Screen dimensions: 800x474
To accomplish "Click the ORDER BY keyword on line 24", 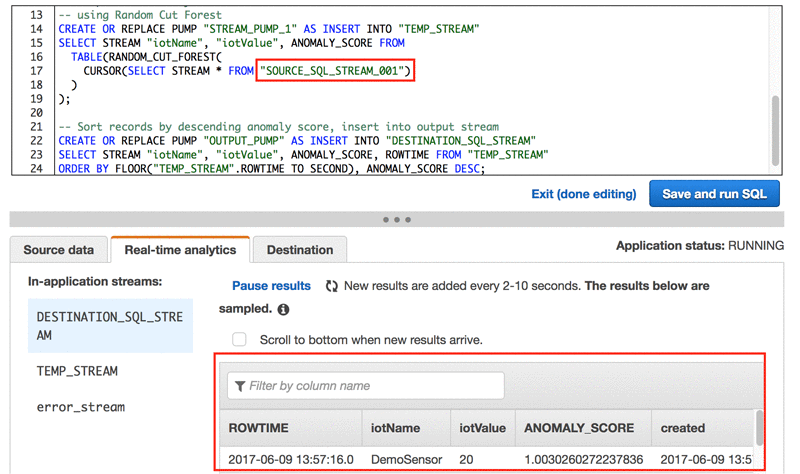I will (x=83, y=169).
